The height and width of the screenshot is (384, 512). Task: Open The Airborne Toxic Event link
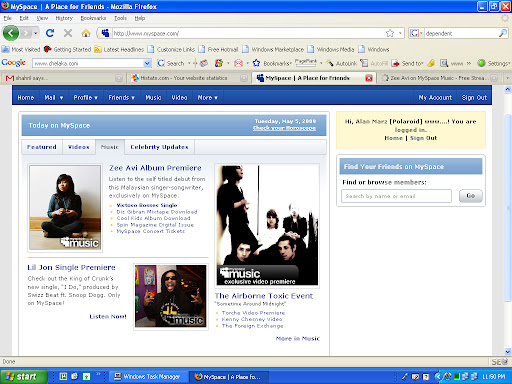click(264, 296)
